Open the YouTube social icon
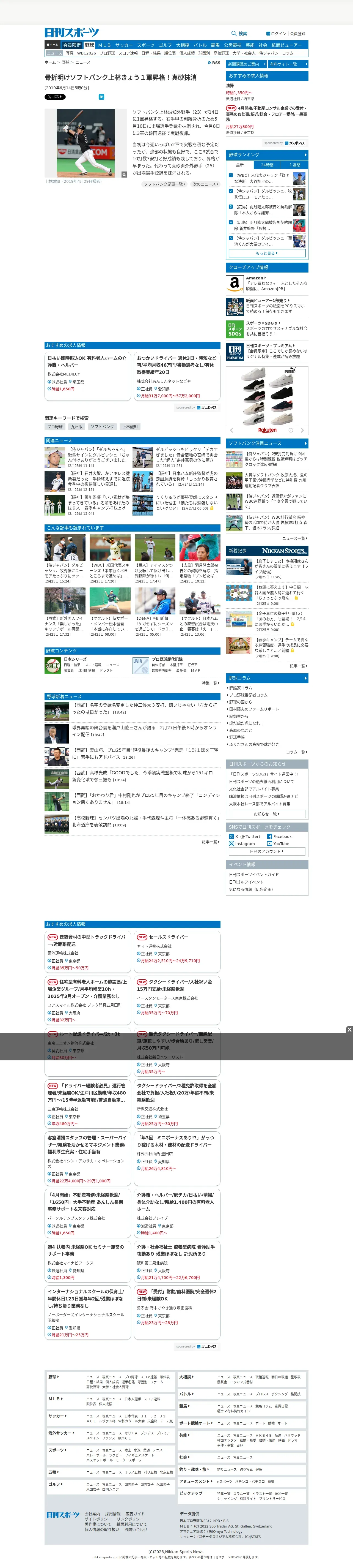The width and height of the screenshot is (353, 1568). (x=270, y=844)
